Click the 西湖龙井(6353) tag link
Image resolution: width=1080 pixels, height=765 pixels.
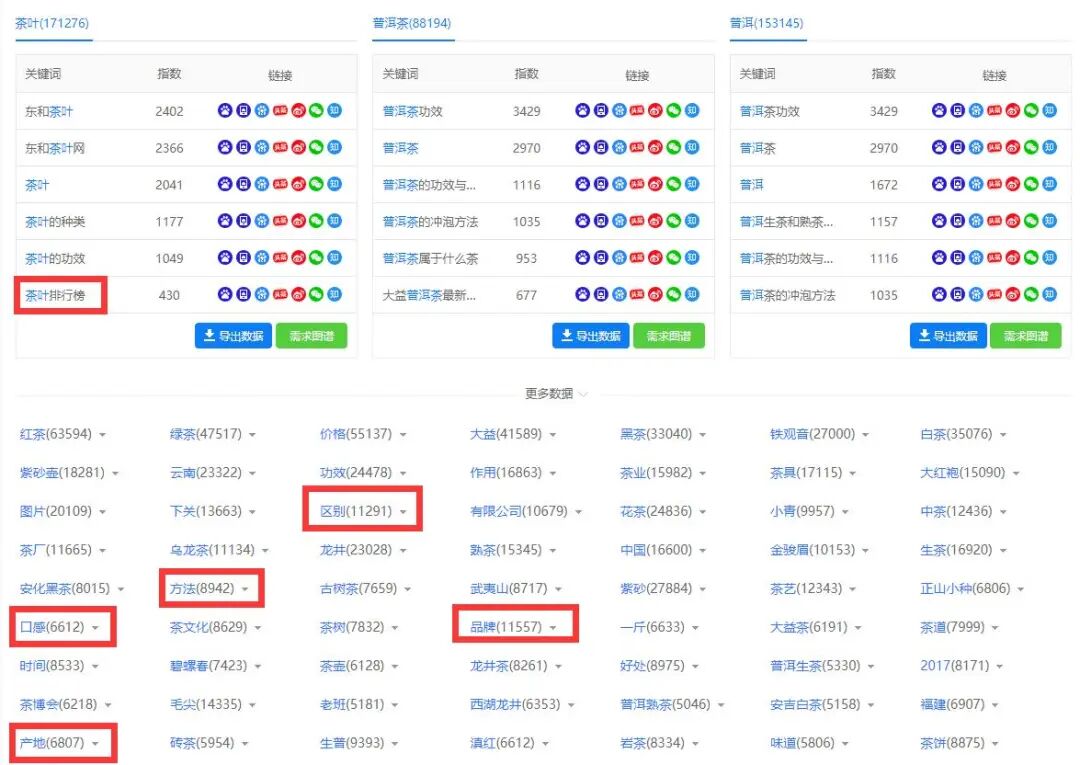pyautogui.click(x=515, y=704)
